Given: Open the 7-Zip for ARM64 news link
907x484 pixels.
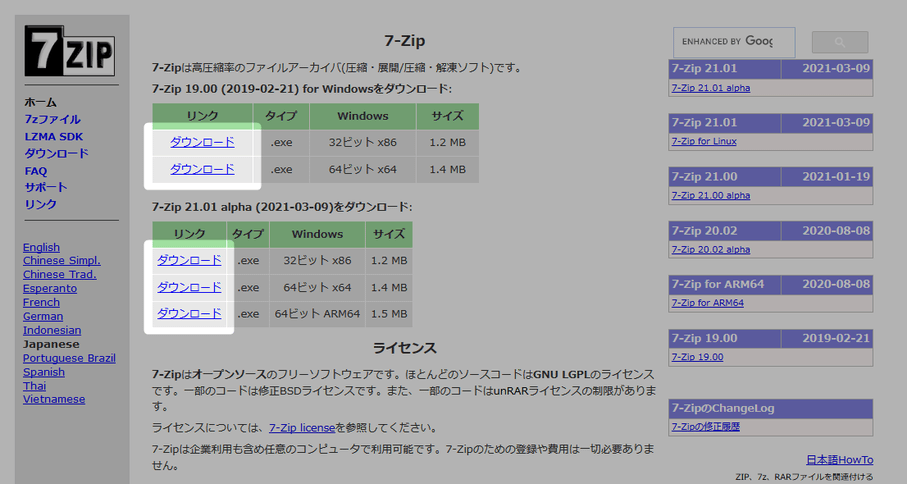Looking at the screenshot, I should click(x=707, y=303).
